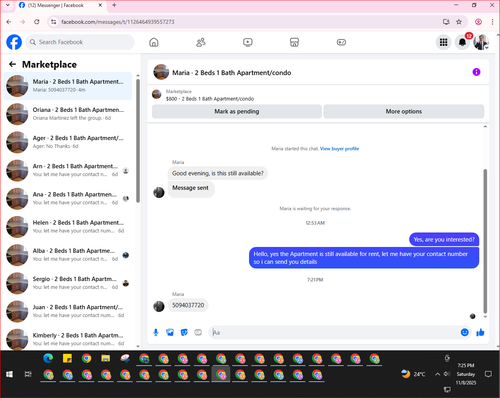This screenshot has height=398, width=500.
Task: Open a new browser tab
Action: (x=114, y=5)
